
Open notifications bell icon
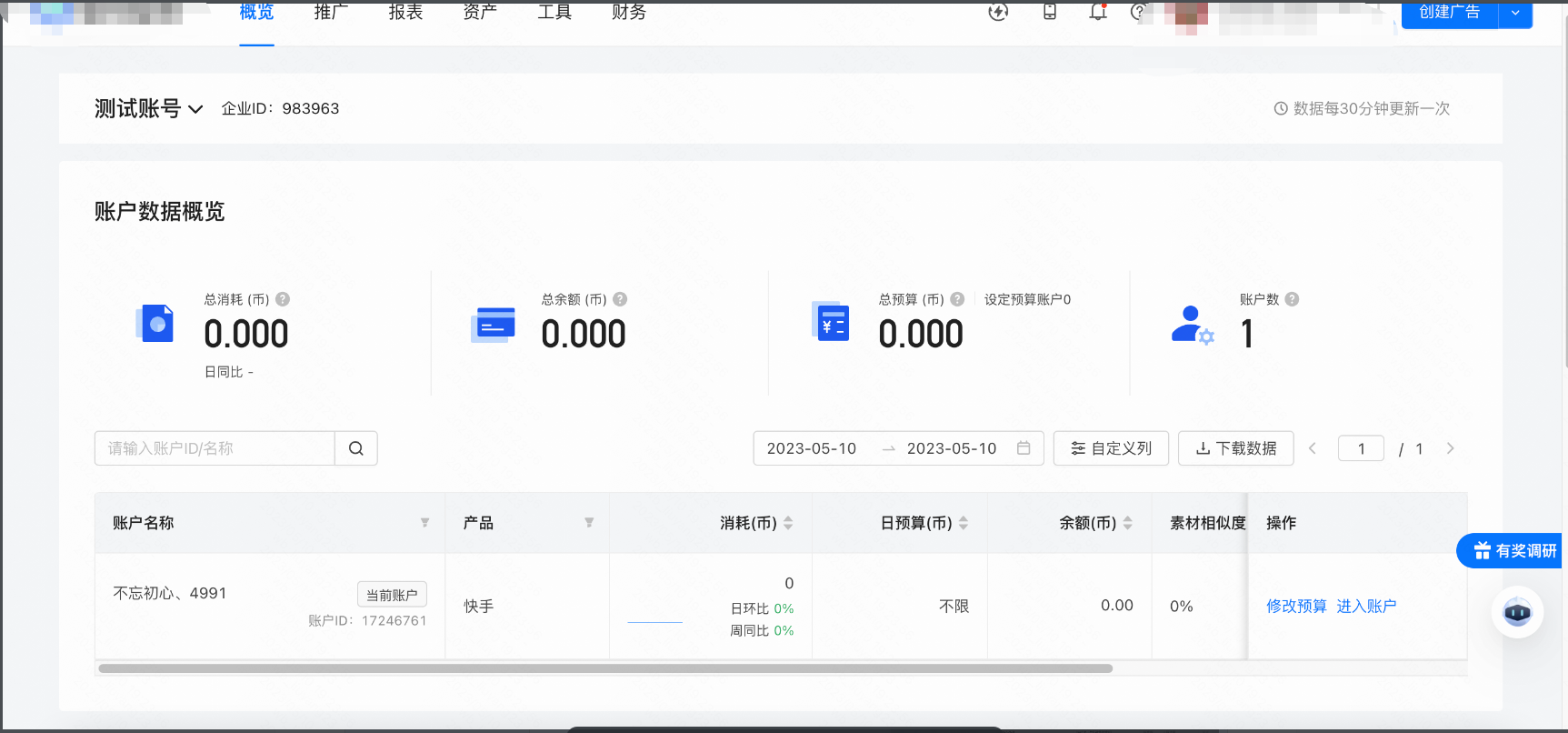1098,12
